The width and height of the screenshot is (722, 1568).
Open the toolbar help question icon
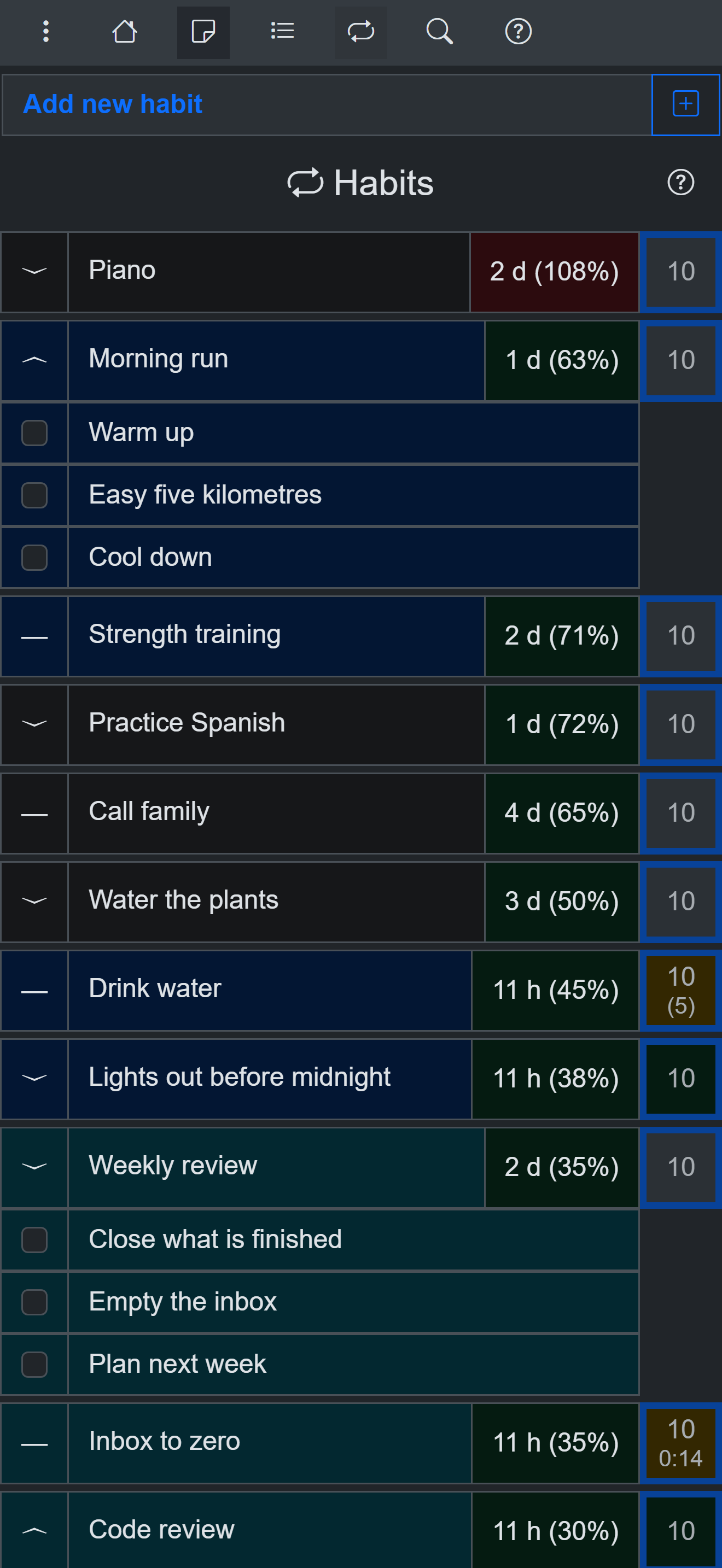[x=519, y=32]
